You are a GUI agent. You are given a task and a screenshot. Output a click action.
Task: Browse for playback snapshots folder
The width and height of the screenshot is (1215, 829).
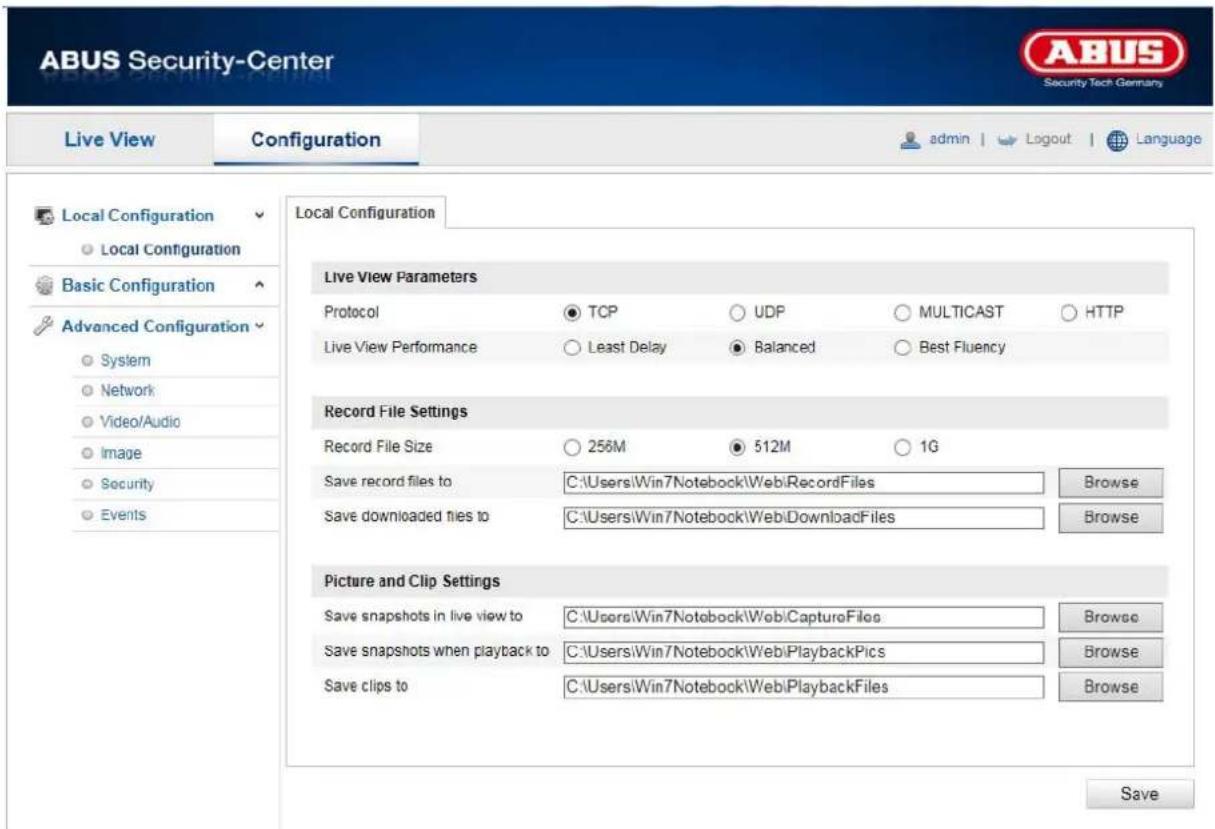pyautogui.click(x=1111, y=651)
